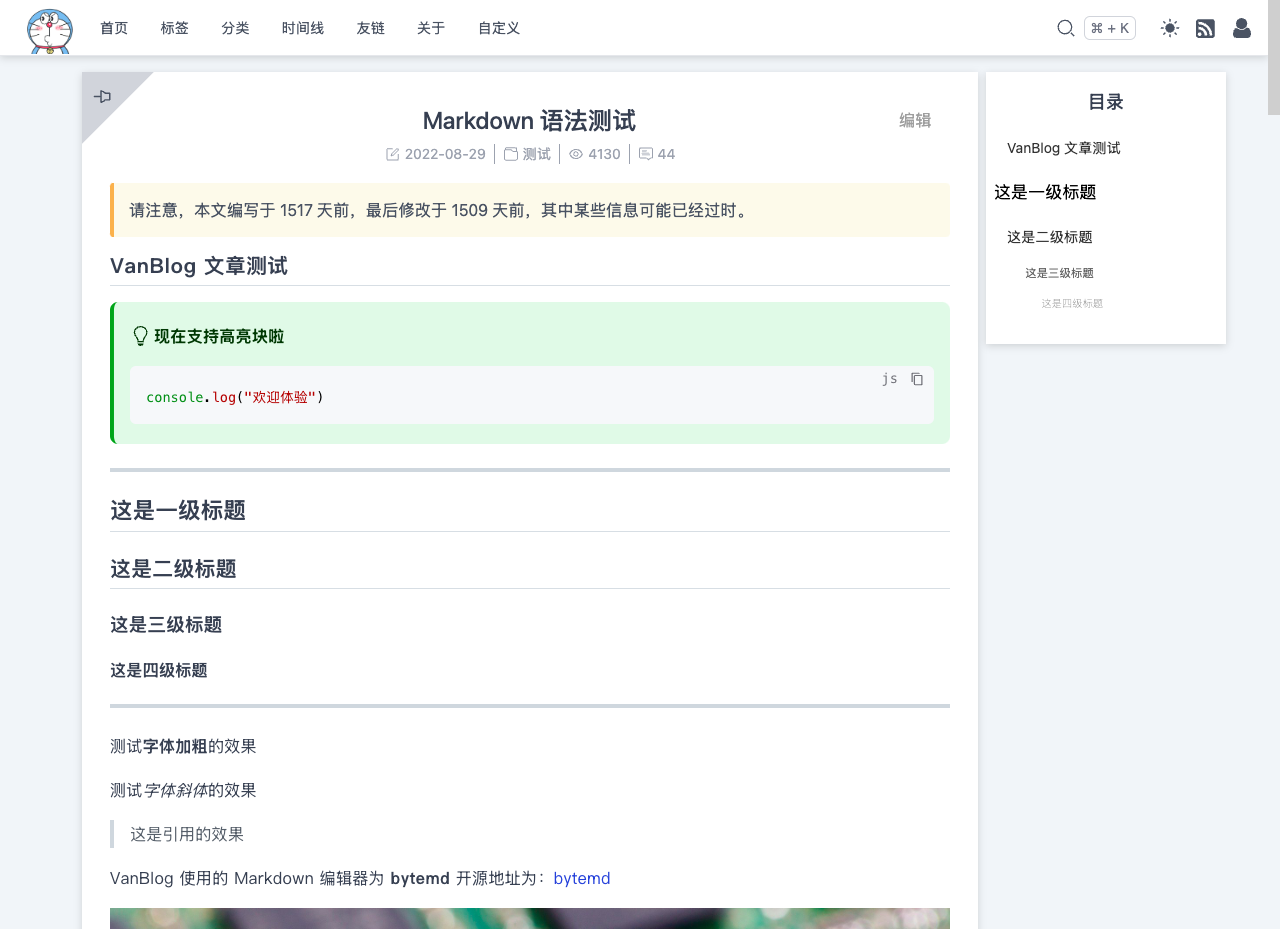This screenshot has width=1280, height=929.
Task: Open the 关于 nav item
Action: 431,28
